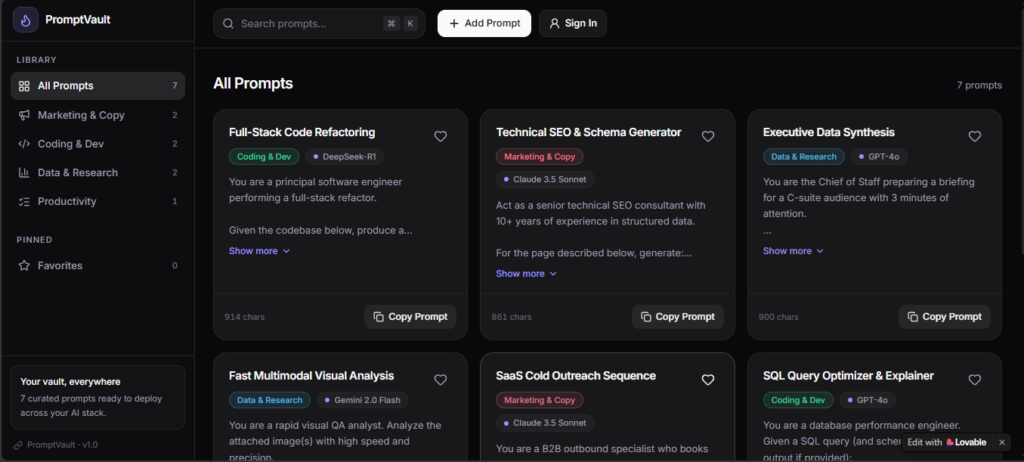Copy the Technical SEO & Schema Generator prompt
The width and height of the screenshot is (1024, 462).
pos(677,317)
